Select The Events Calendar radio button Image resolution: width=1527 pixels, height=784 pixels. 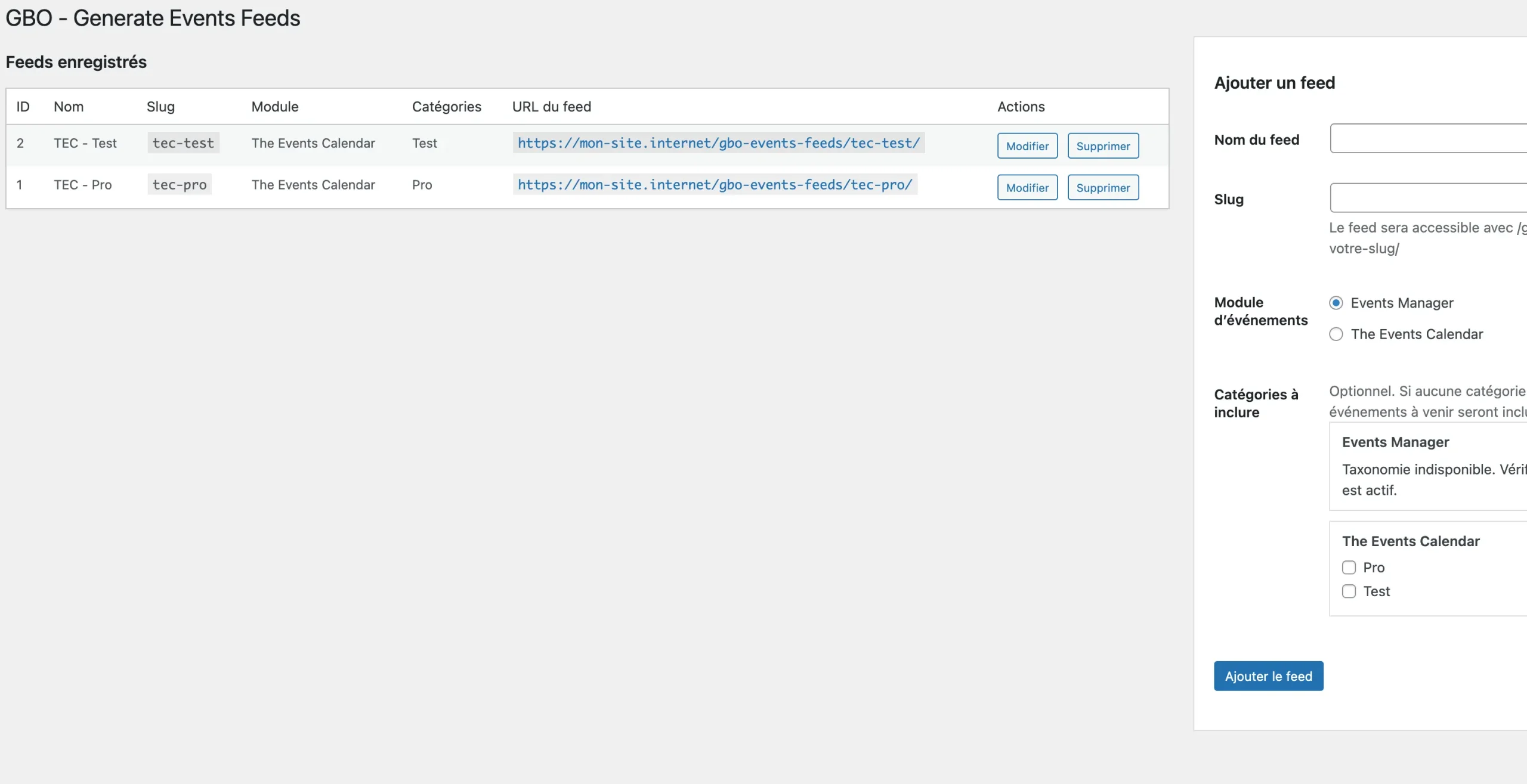tap(1336, 334)
